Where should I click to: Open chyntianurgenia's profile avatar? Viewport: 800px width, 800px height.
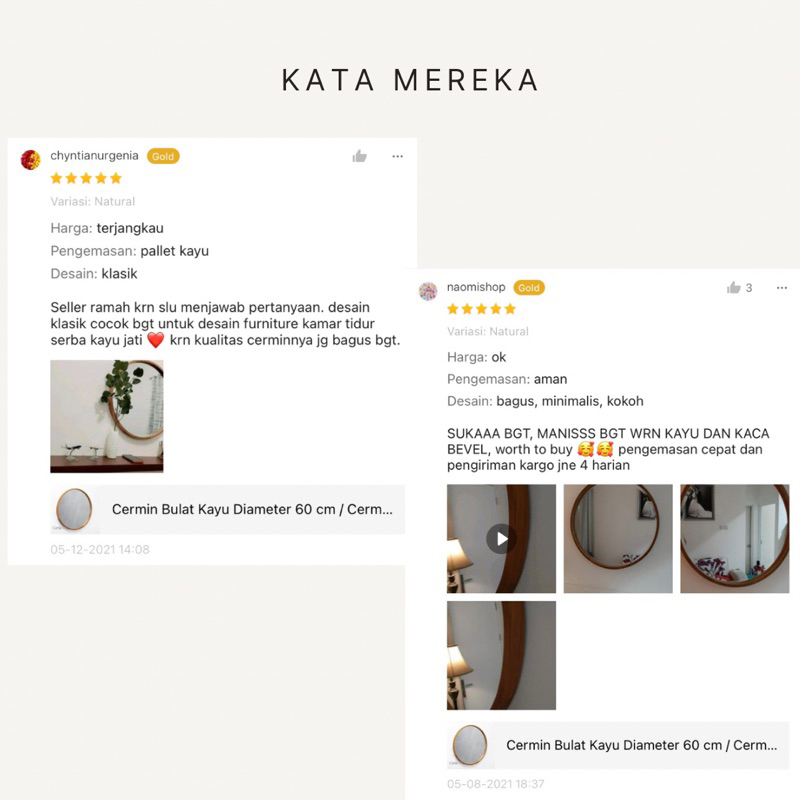(30, 159)
